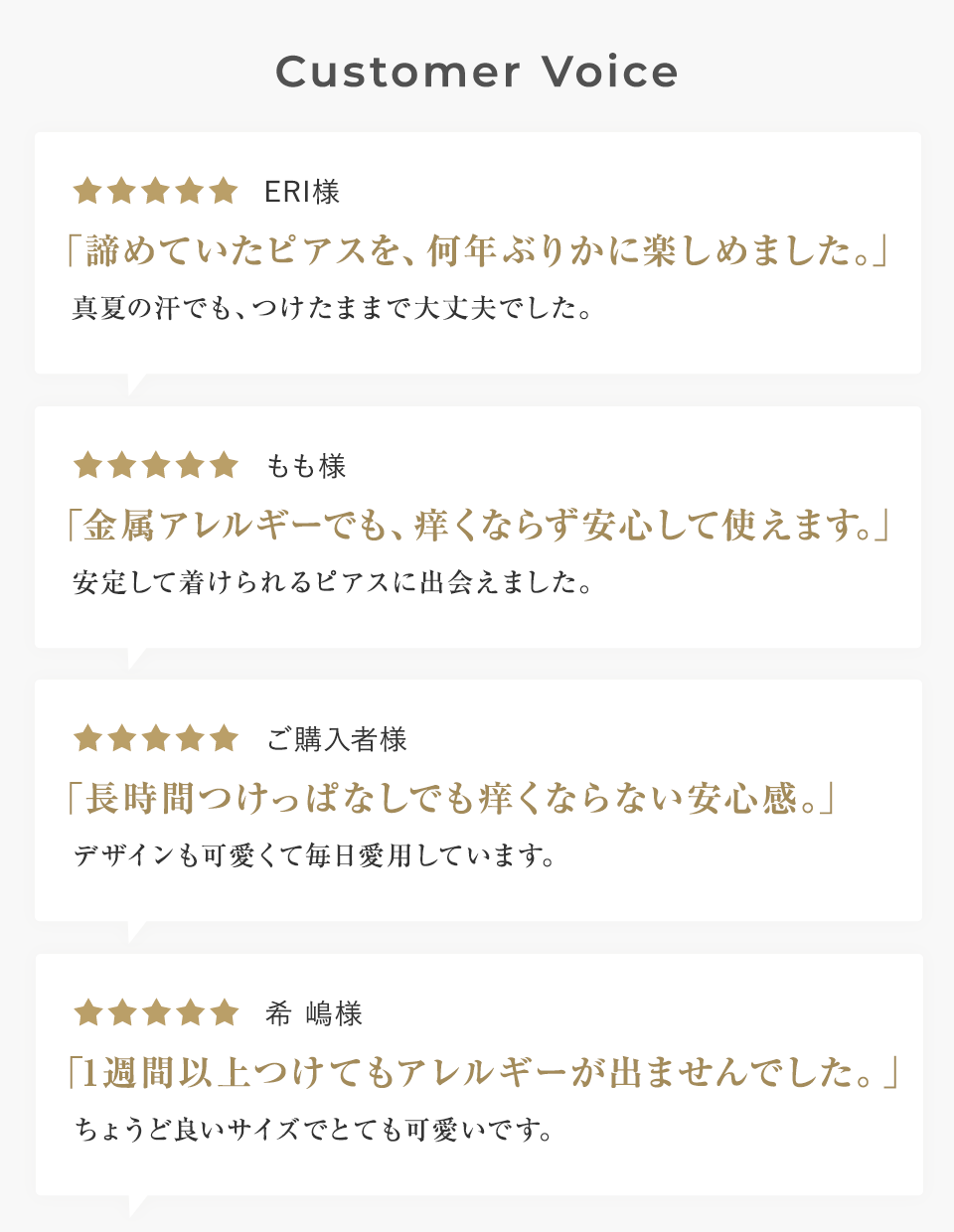Select the 金属アレルギーでも review headline
Screen dimensions: 954x1232
click(477, 525)
